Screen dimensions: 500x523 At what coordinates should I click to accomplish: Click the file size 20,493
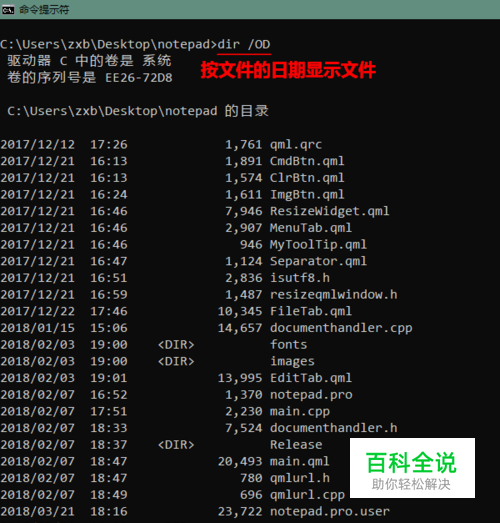[x=240, y=462]
